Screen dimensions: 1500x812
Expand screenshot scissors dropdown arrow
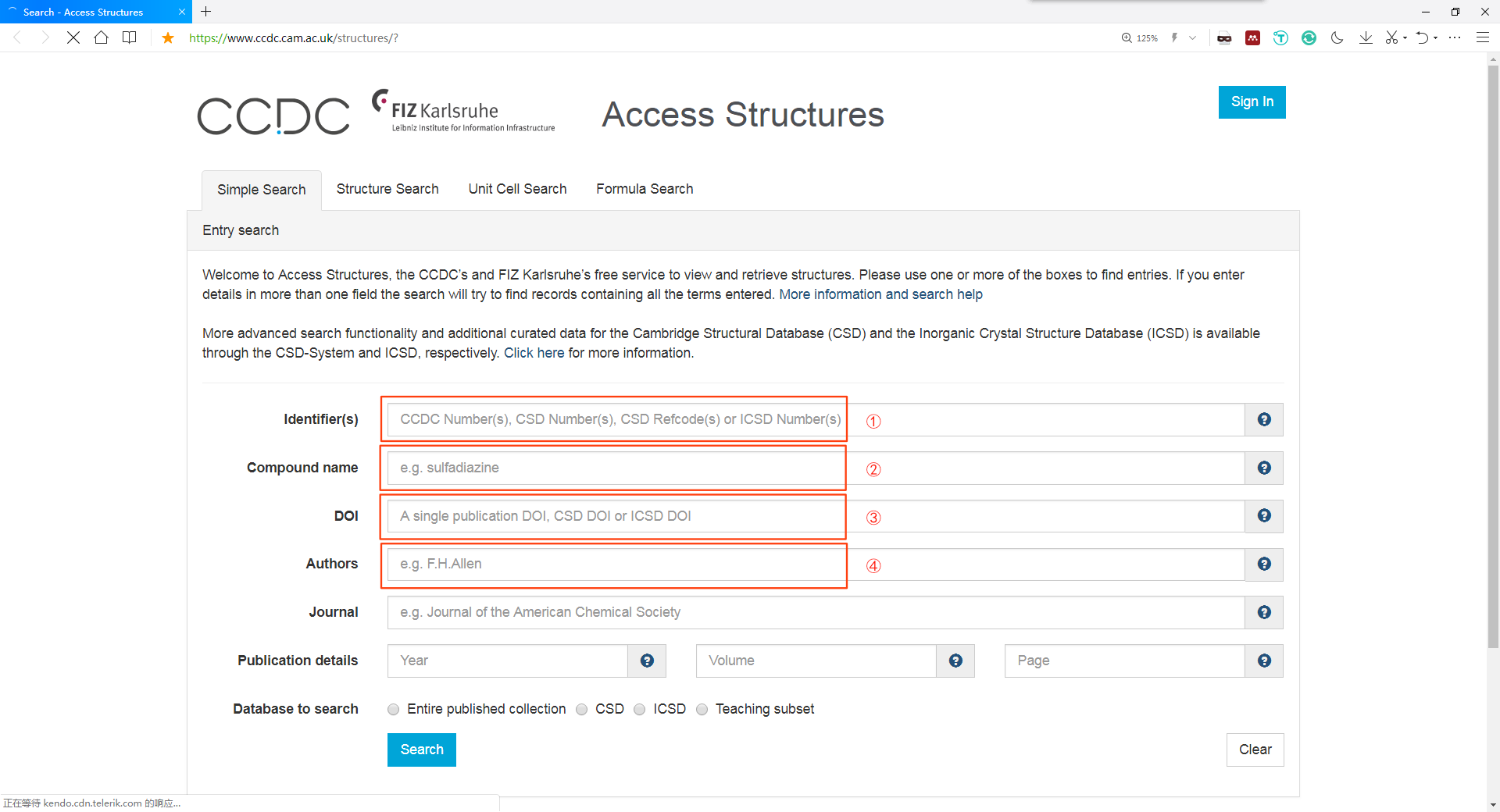(1405, 38)
